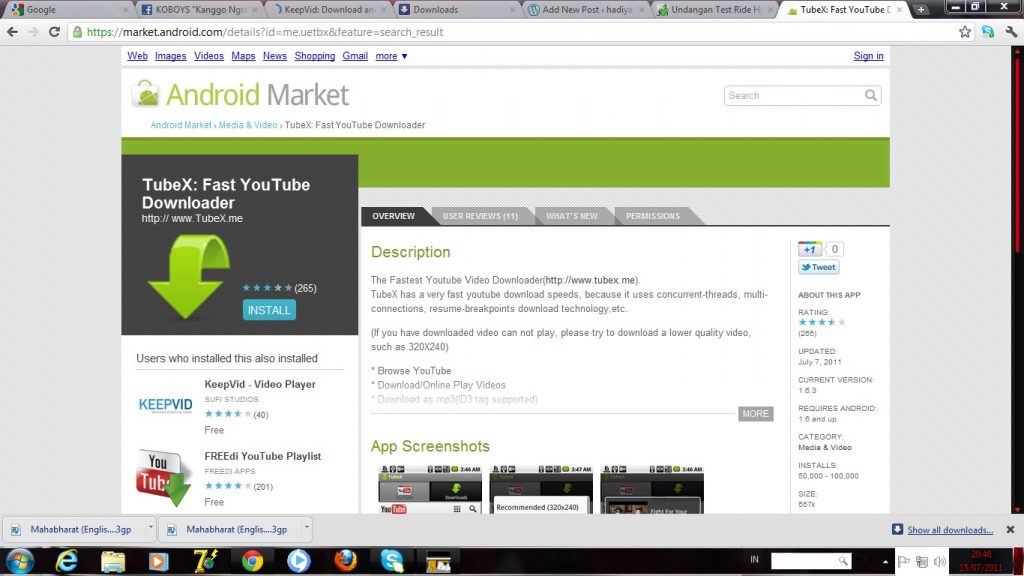Click the Tweet share button
Image resolution: width=1024 pixels, height=576 pixels.
818,267
